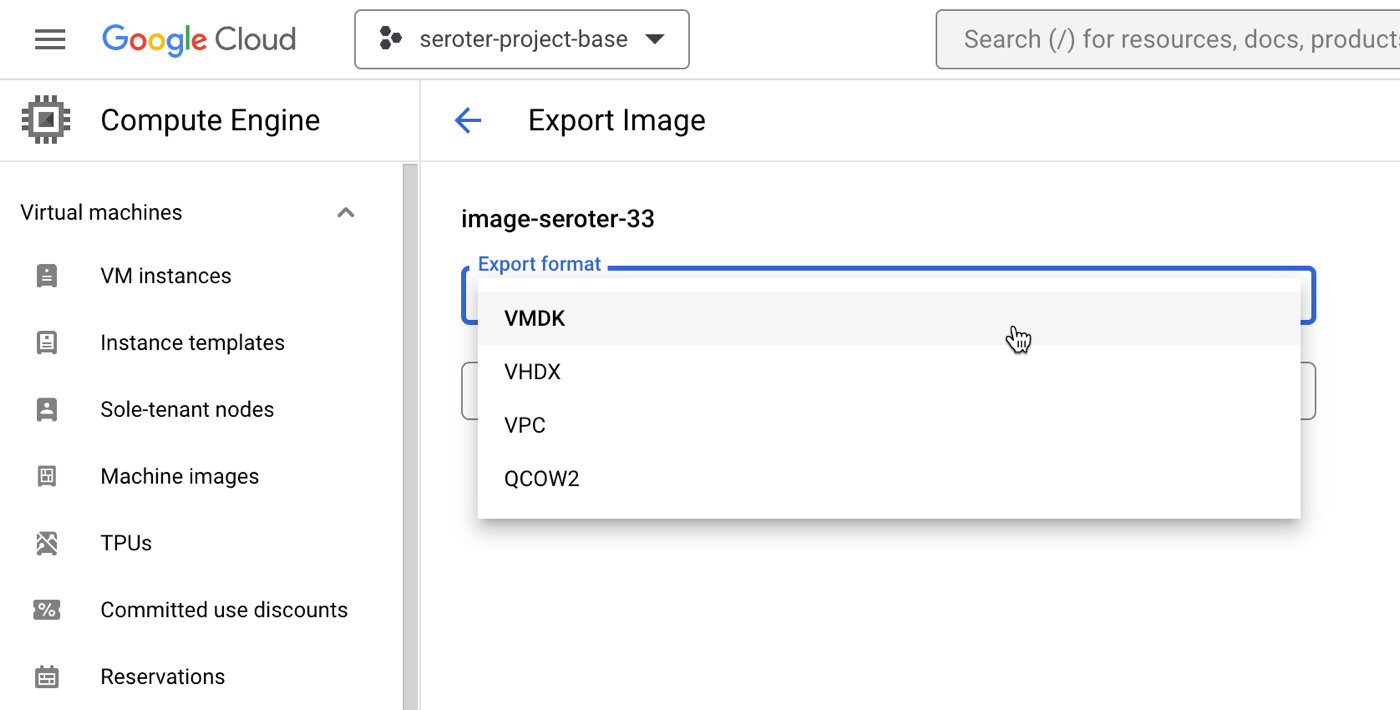This screenshot has height=710, width=1400.
Task: Click the VM instances sidebar icon
Action: (x=47, y=276)
